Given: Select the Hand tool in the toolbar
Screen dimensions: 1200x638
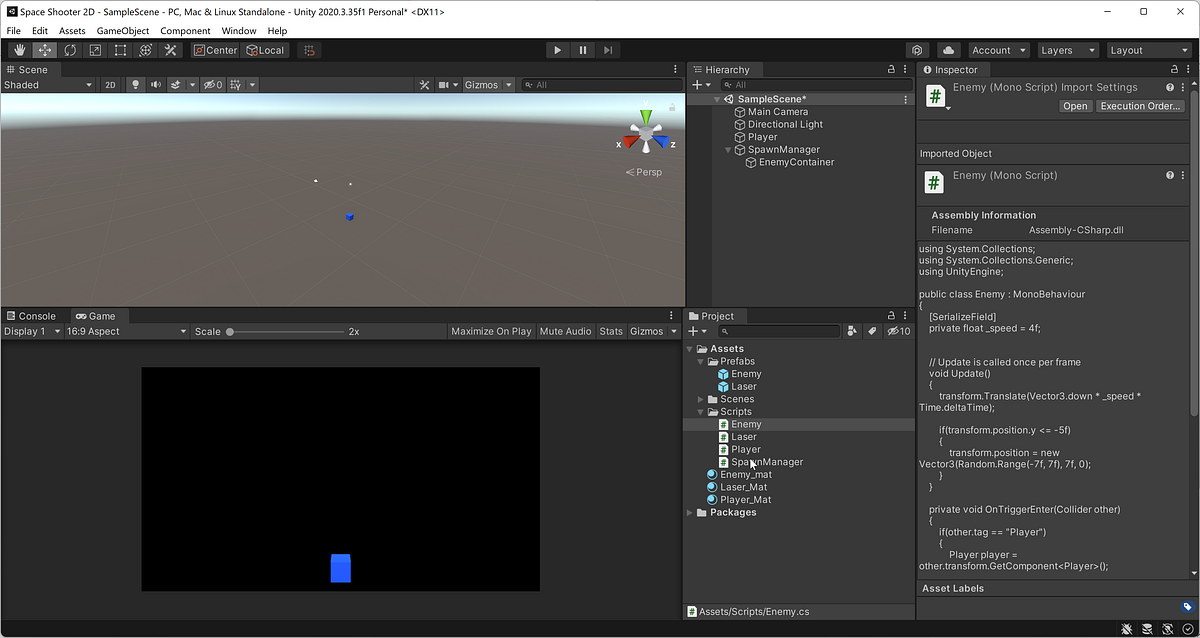Looking at the screenshot, I should pyautogui.click(x=18, y=49).
